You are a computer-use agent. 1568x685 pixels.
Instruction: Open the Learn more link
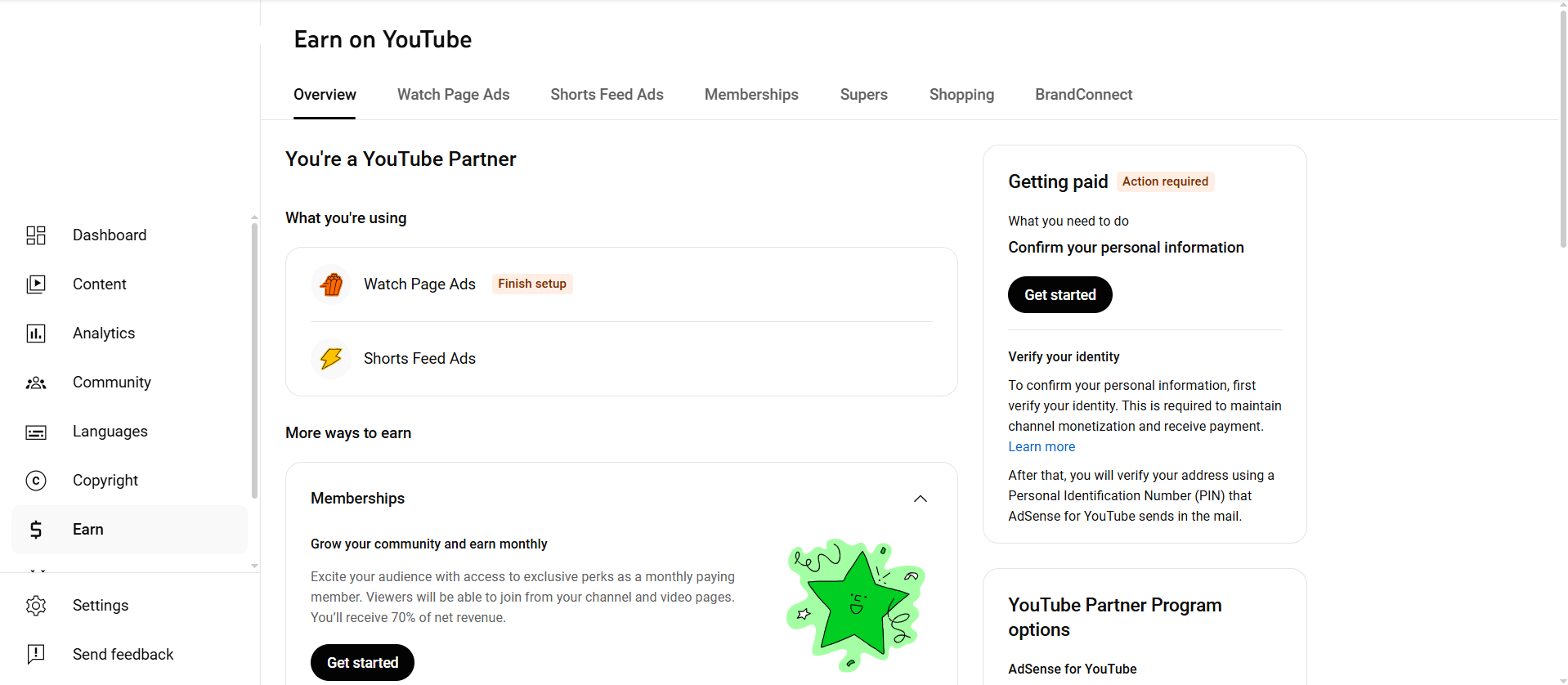(x=1042, y=447)
